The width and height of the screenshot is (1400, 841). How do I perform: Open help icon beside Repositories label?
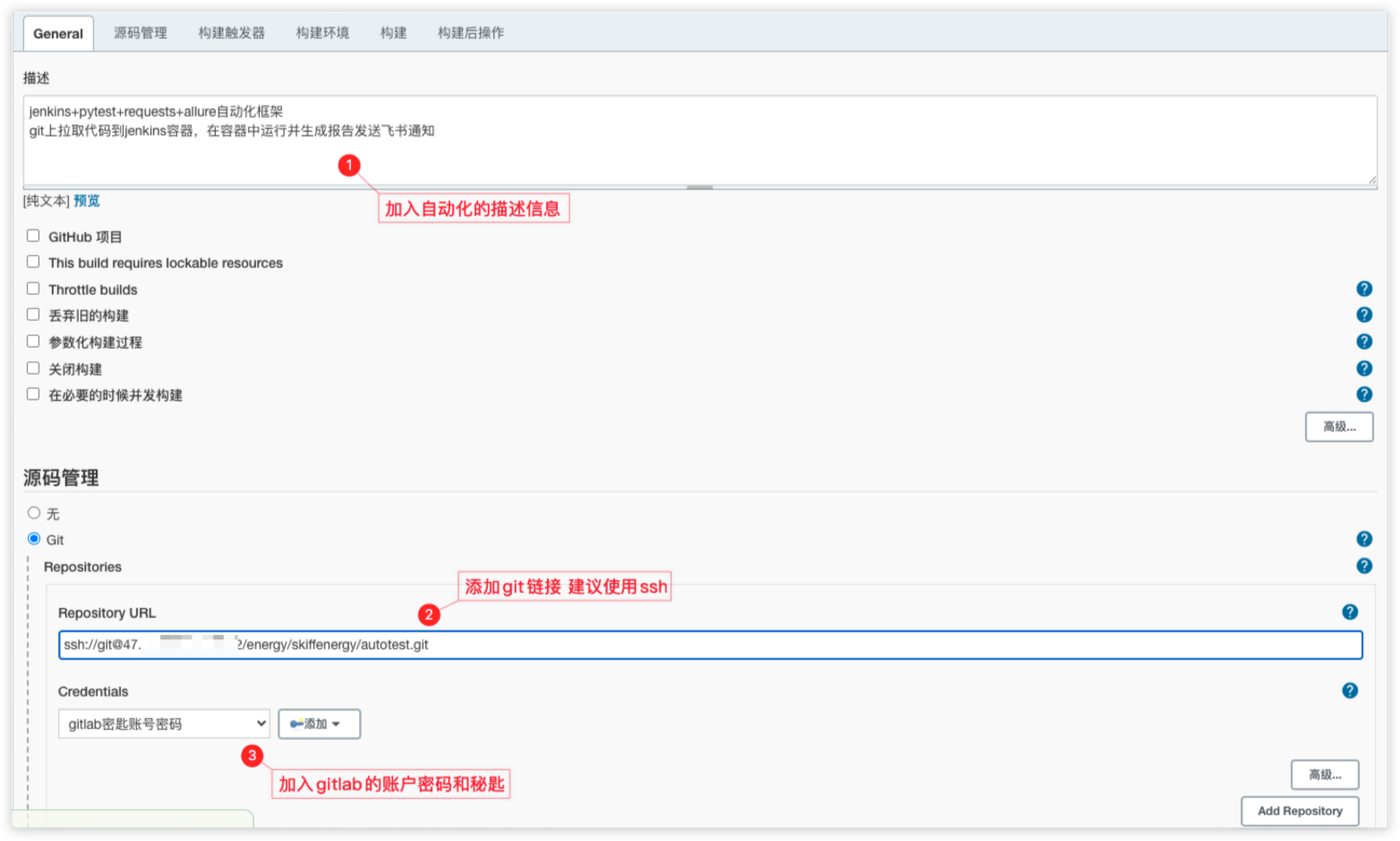tap(1364, 566)
